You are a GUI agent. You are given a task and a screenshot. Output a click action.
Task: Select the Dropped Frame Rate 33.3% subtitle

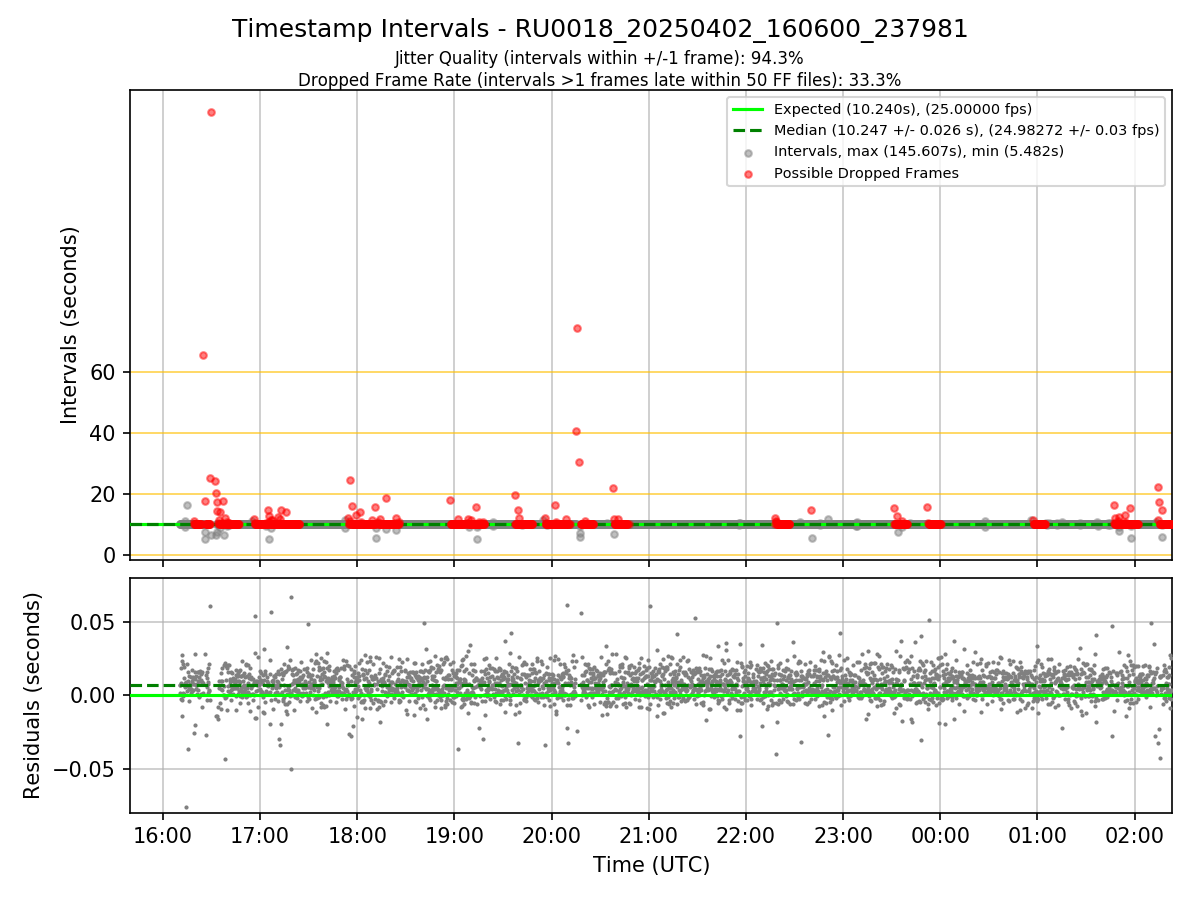599,80
